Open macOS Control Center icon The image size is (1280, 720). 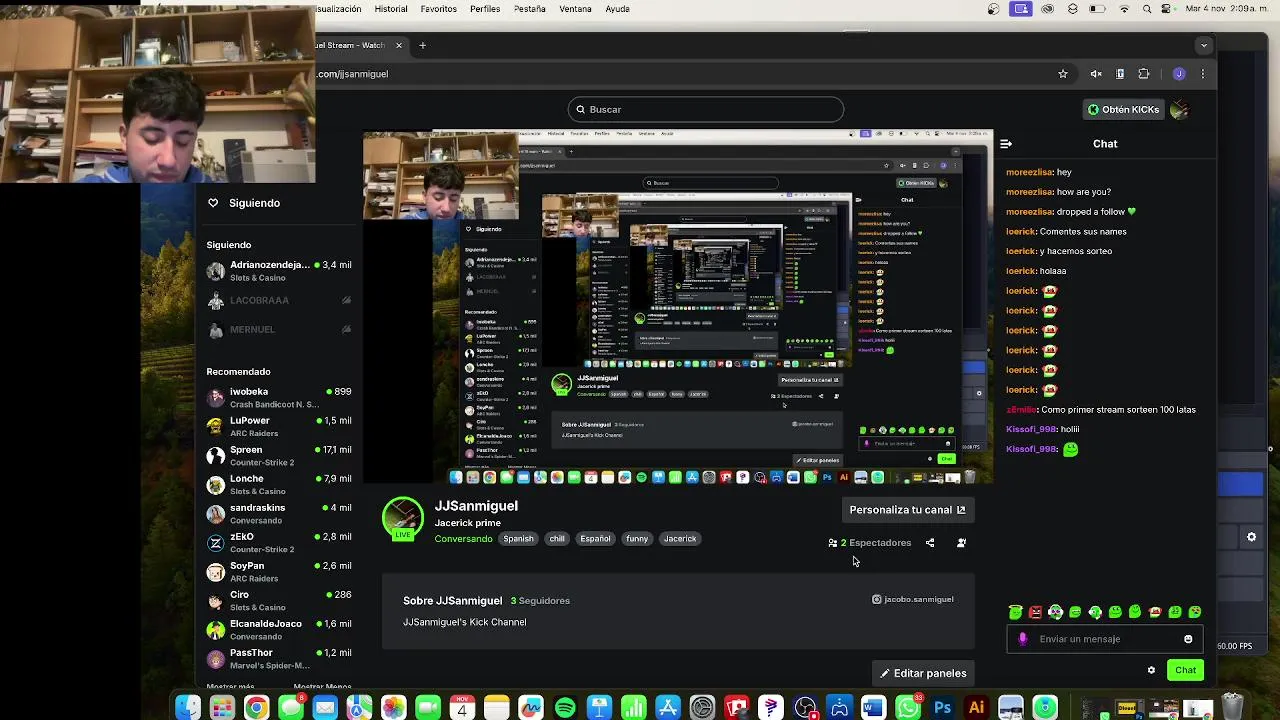tap(1165, 9)
